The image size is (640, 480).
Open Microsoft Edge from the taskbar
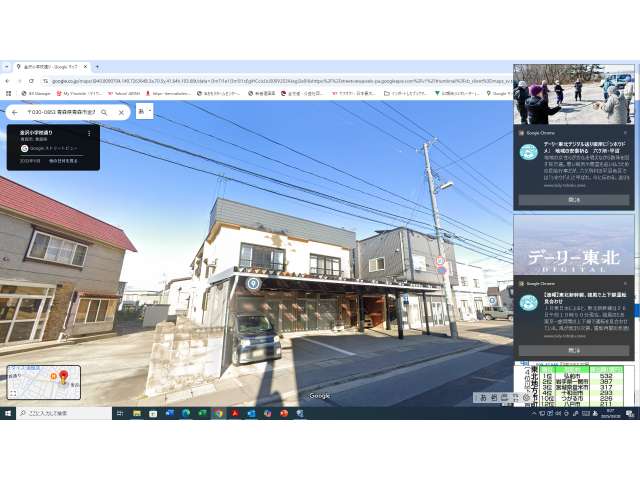tap(186, 413)
